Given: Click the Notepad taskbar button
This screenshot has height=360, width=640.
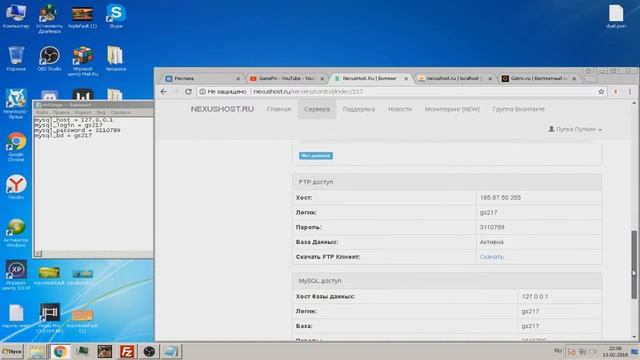Looking at the screenshot, I should point(171,351).
